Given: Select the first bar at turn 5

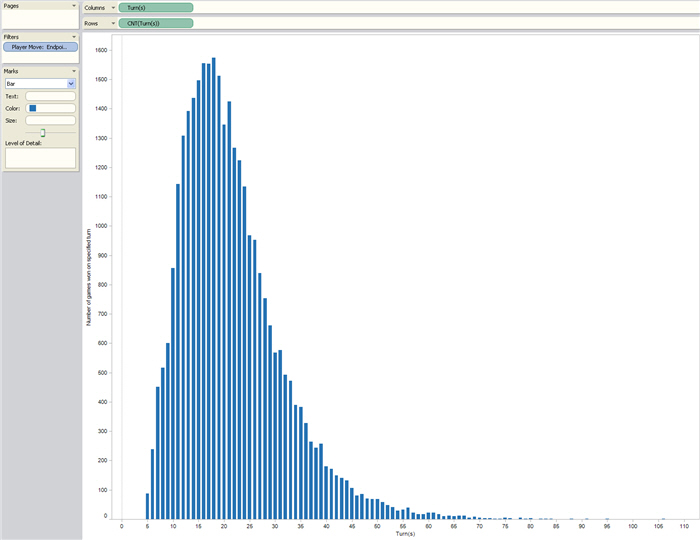Looking at the screenshot, I should point(147,506).
